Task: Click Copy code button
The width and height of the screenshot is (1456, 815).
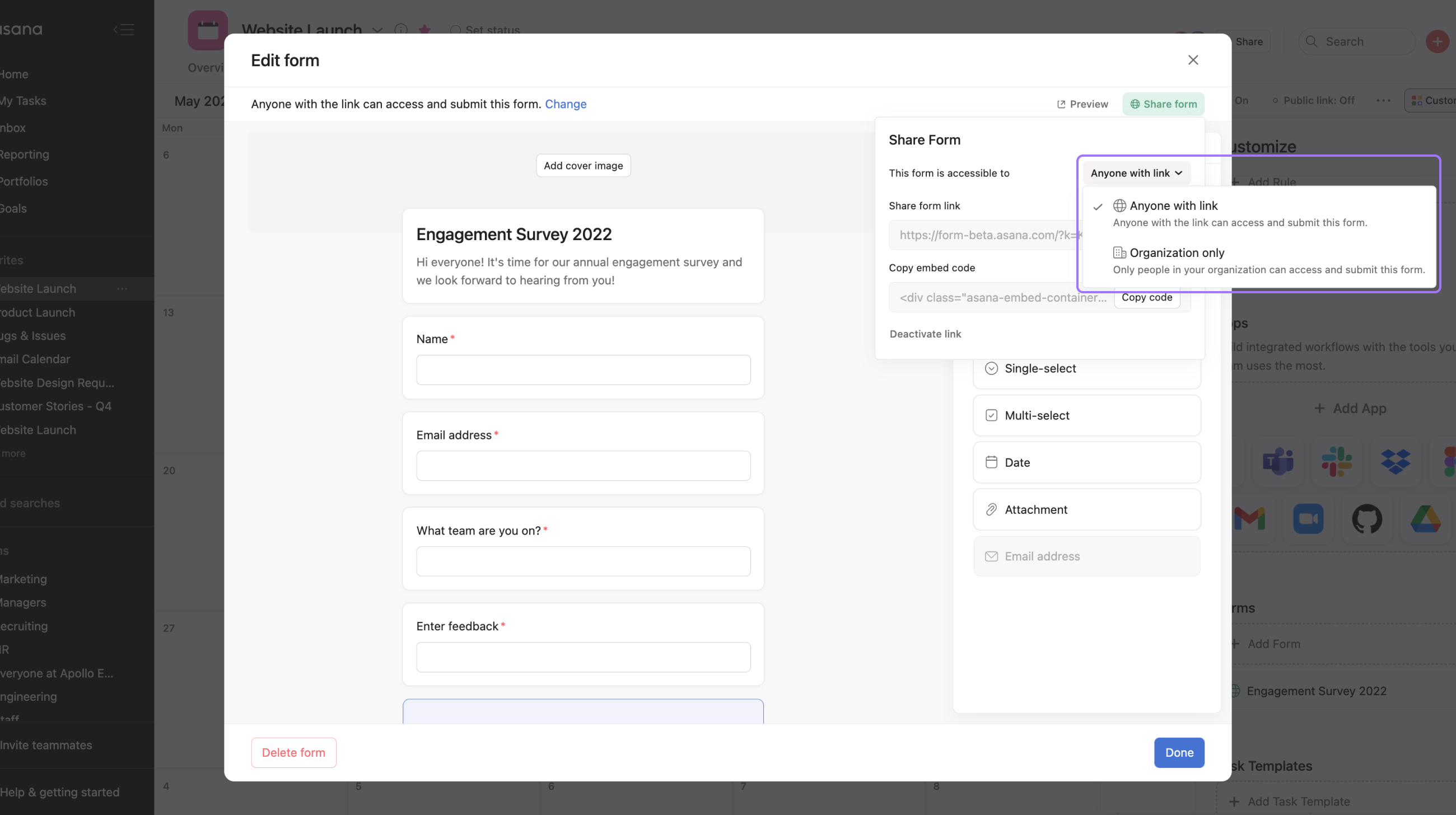Action: 1147,298
